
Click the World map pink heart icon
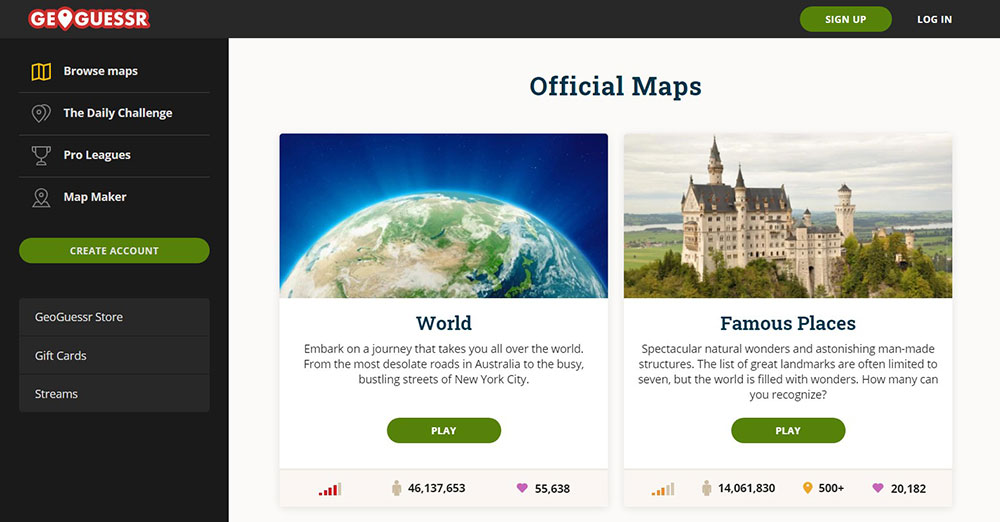tap(522, 488)
